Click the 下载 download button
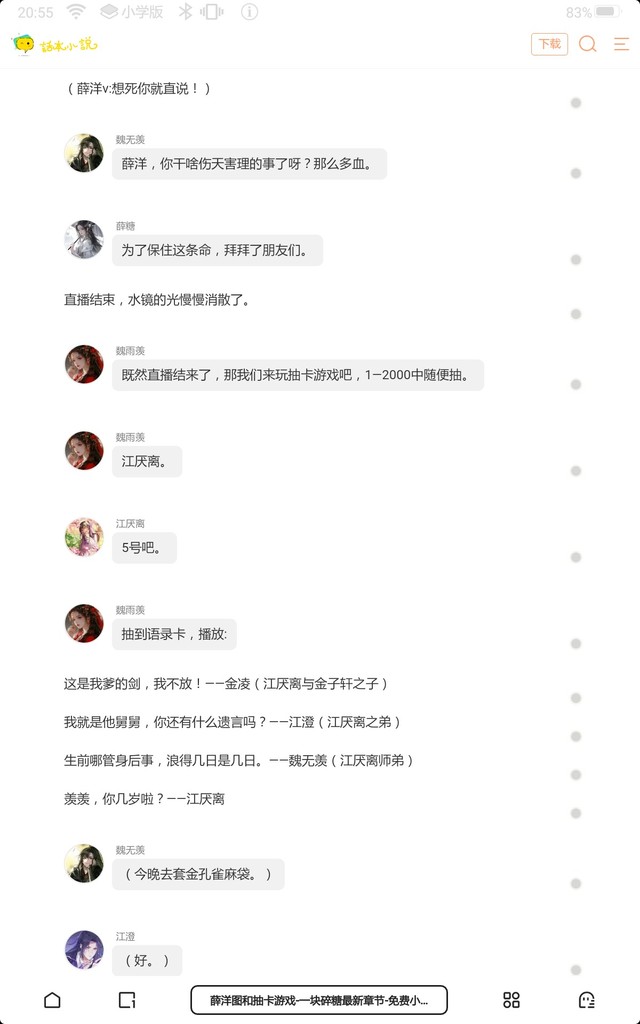 pos(549,44)
